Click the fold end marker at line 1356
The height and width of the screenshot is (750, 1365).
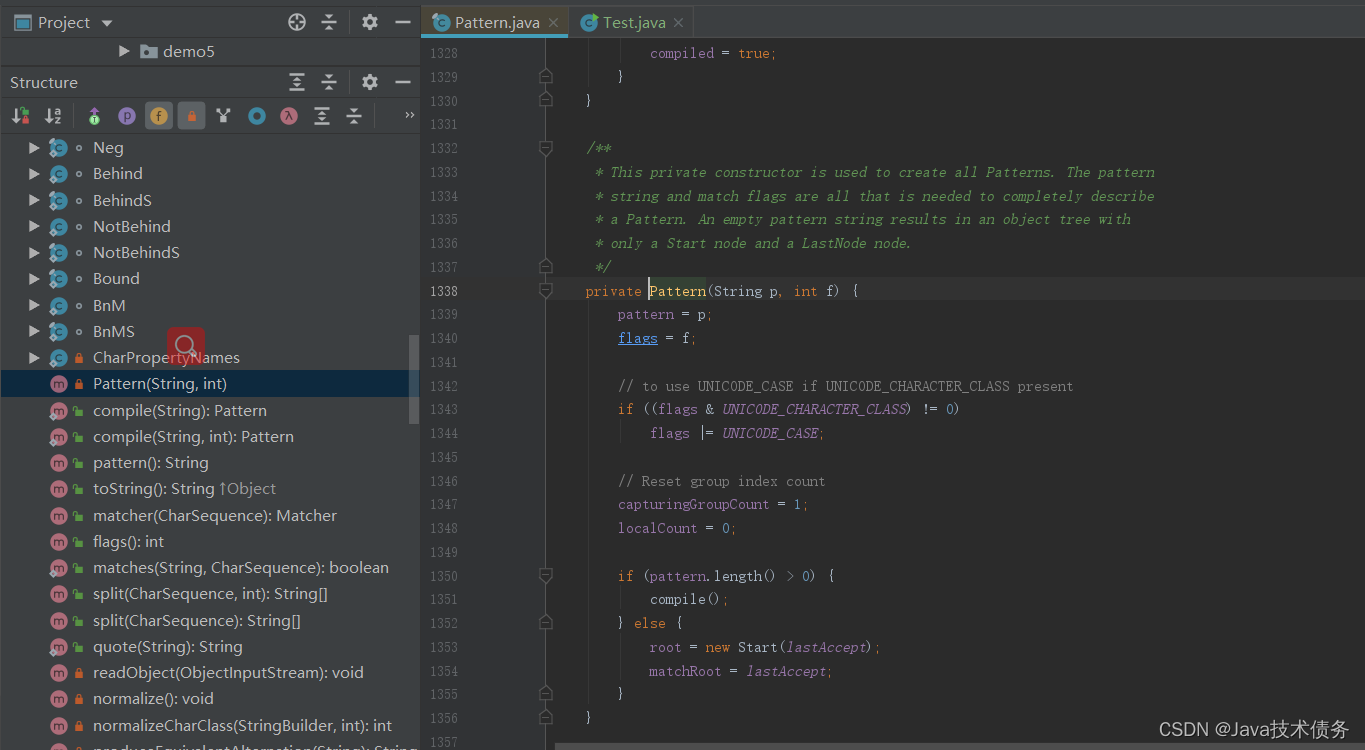coord(545,718)
